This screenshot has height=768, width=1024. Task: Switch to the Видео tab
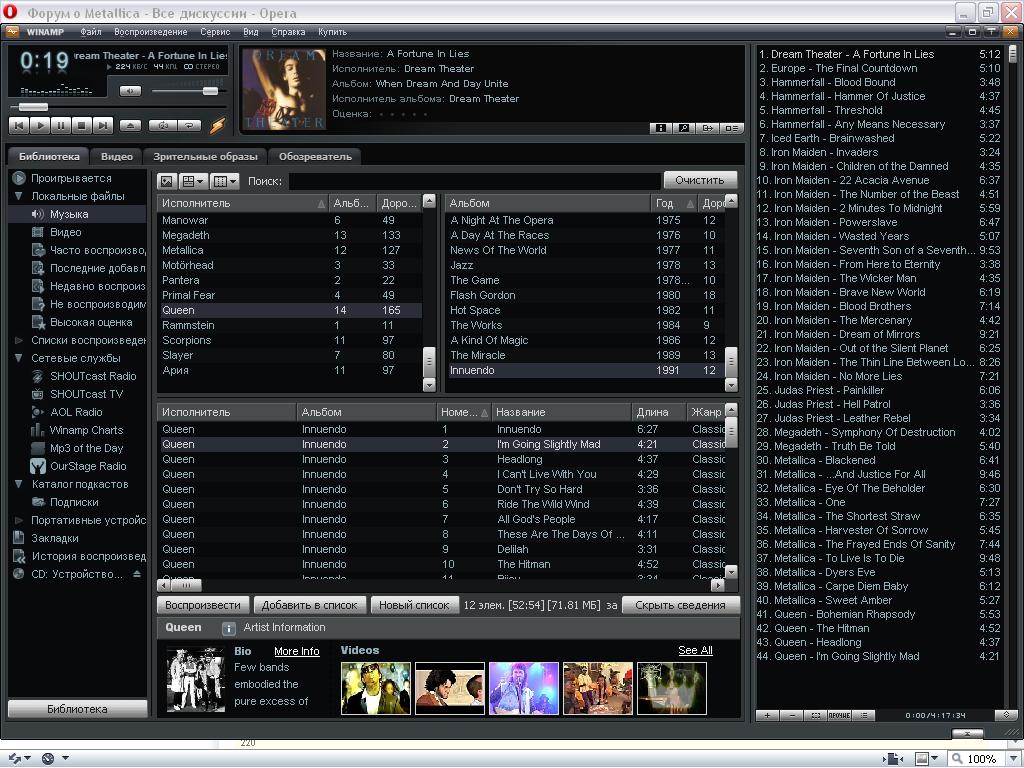(x=116, y=157)
